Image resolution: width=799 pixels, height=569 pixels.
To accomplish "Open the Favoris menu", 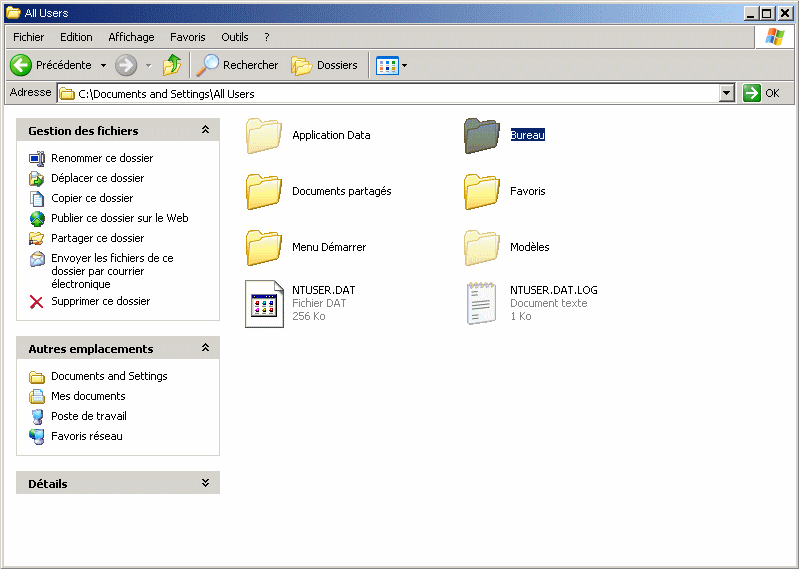I will click(188, 37).
